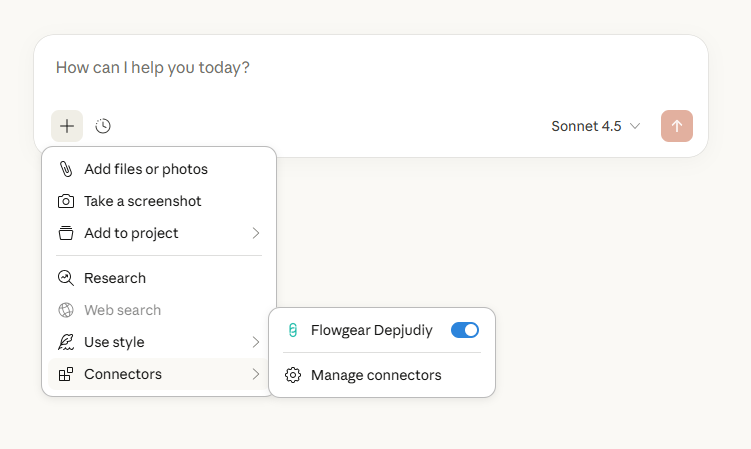
Task: Expand the Use style submenu chevron
Action: tap(256, 342)
